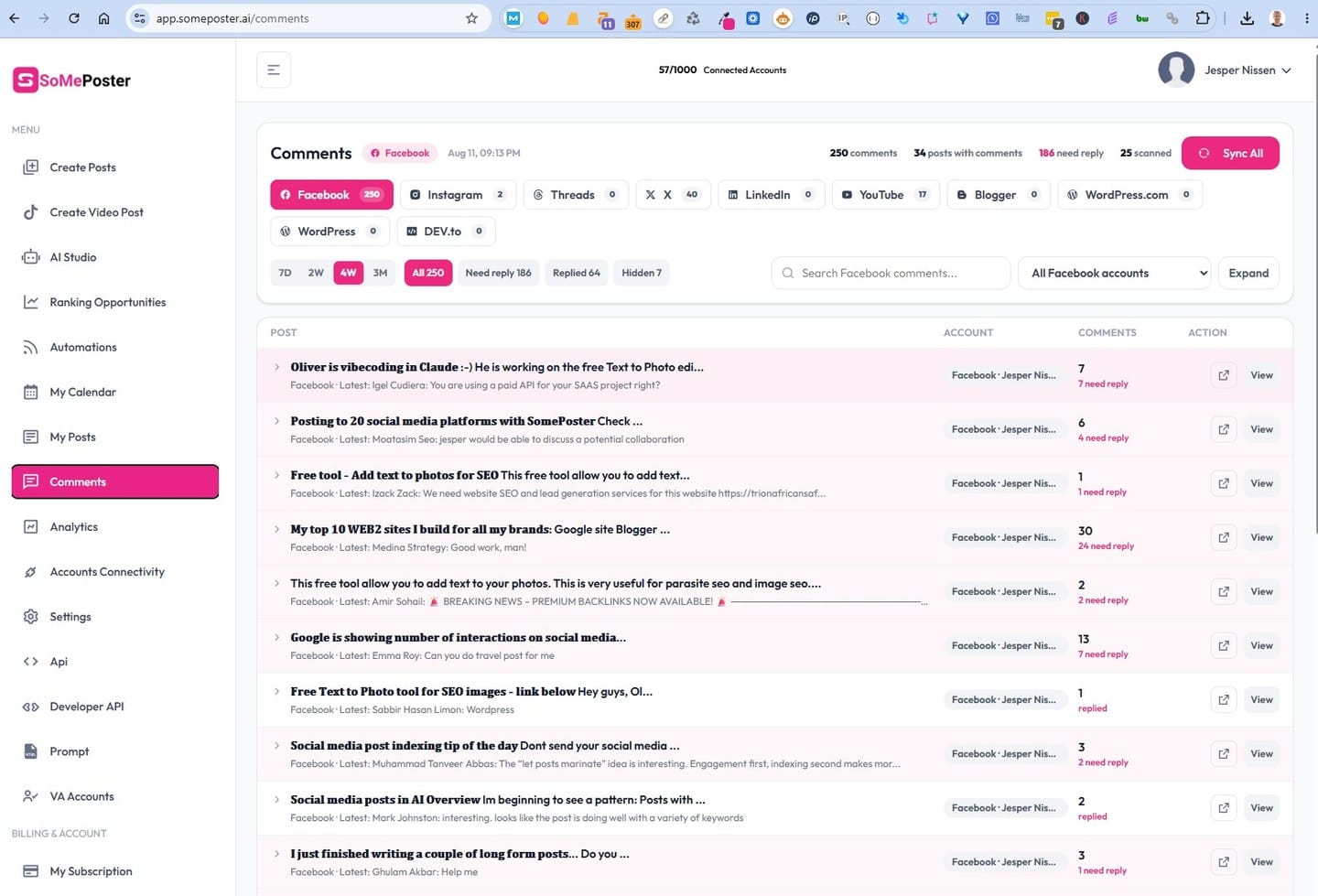Open the All Facebook accounts dropdown
The image size is (1318, 896).
[x=1115, y=273]
